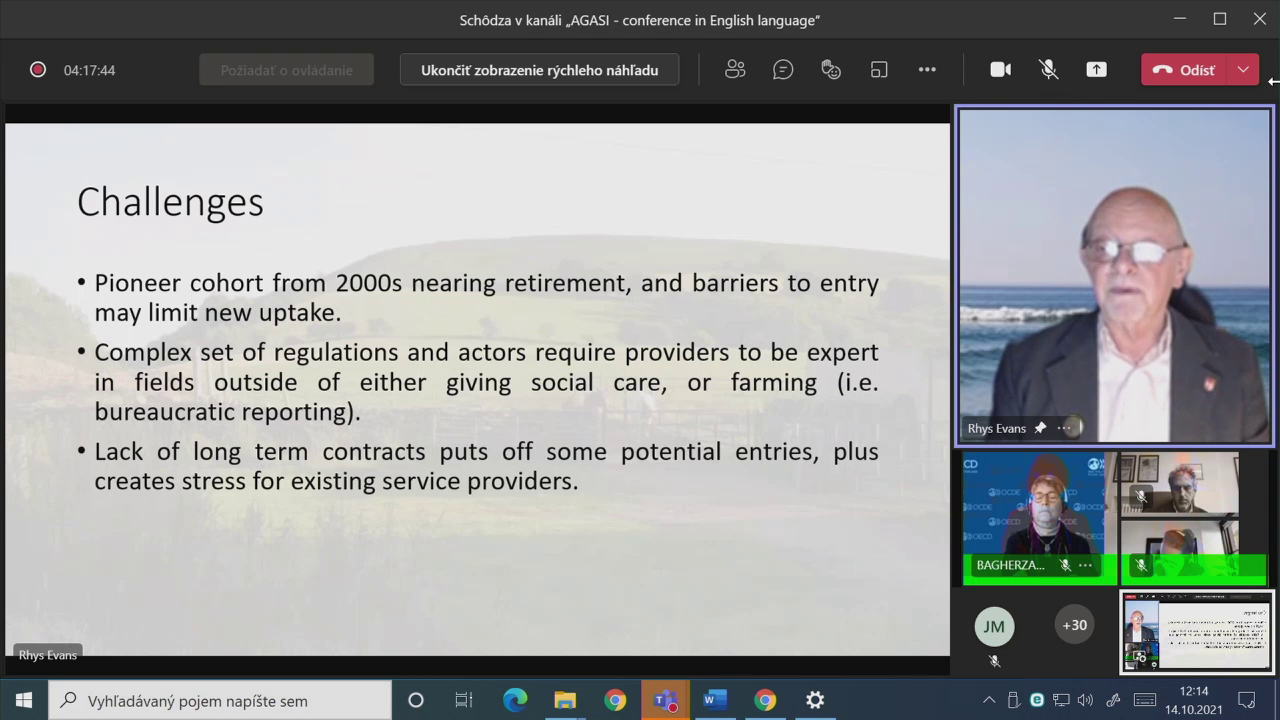This screenshot has height=720, width=1280.
Task: Open the participants list panel
Action: click(735, 69)
